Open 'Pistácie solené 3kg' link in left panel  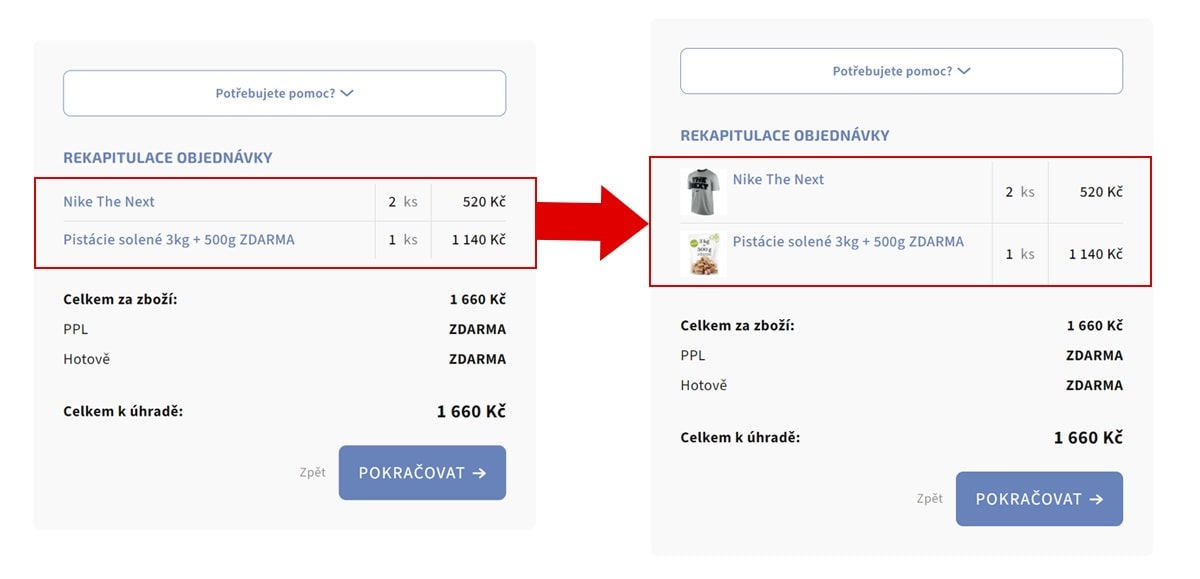[179, 240]
